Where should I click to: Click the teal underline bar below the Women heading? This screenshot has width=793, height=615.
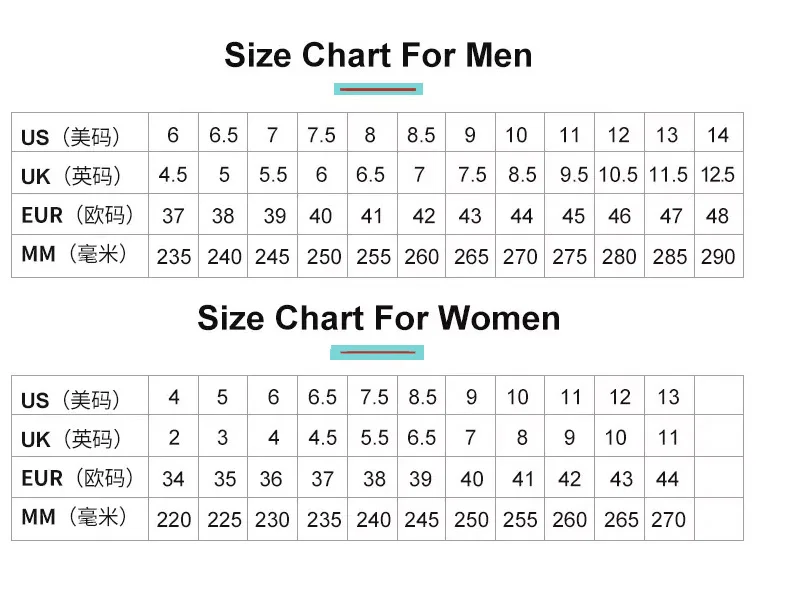(x=377, y=352)
